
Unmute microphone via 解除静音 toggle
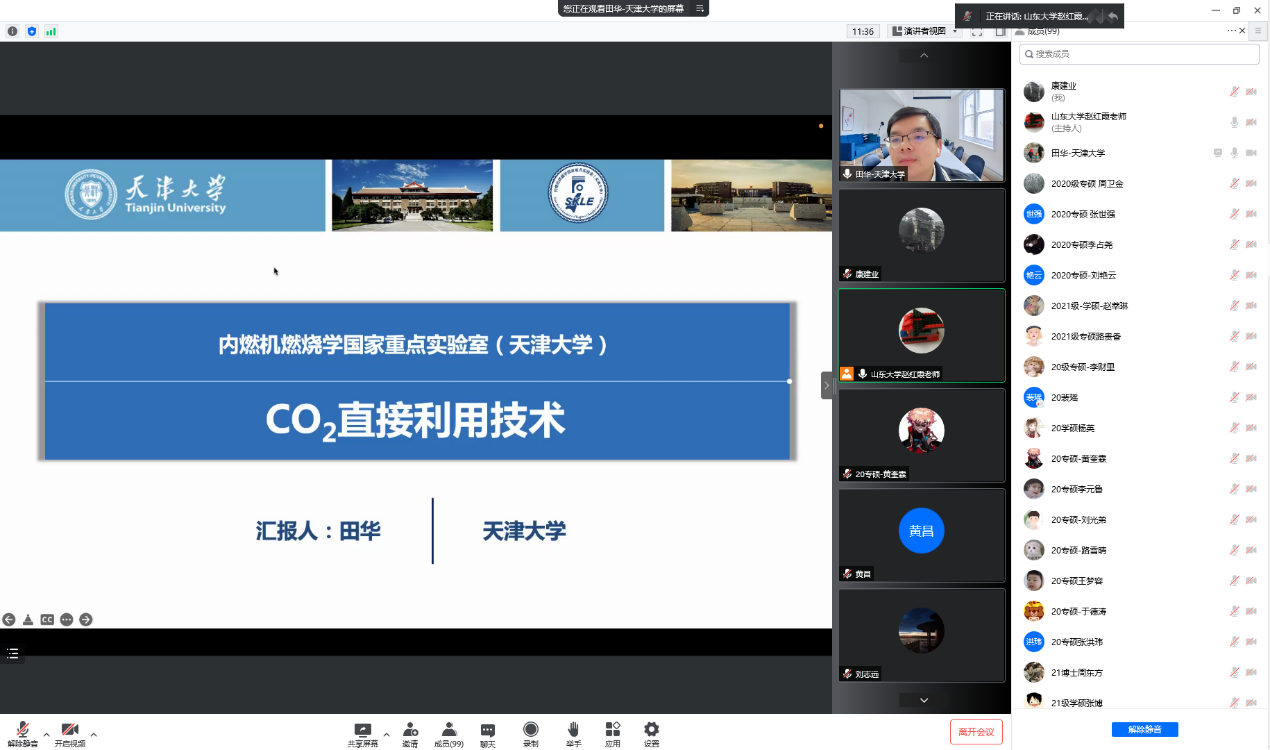tap(22, 734)
